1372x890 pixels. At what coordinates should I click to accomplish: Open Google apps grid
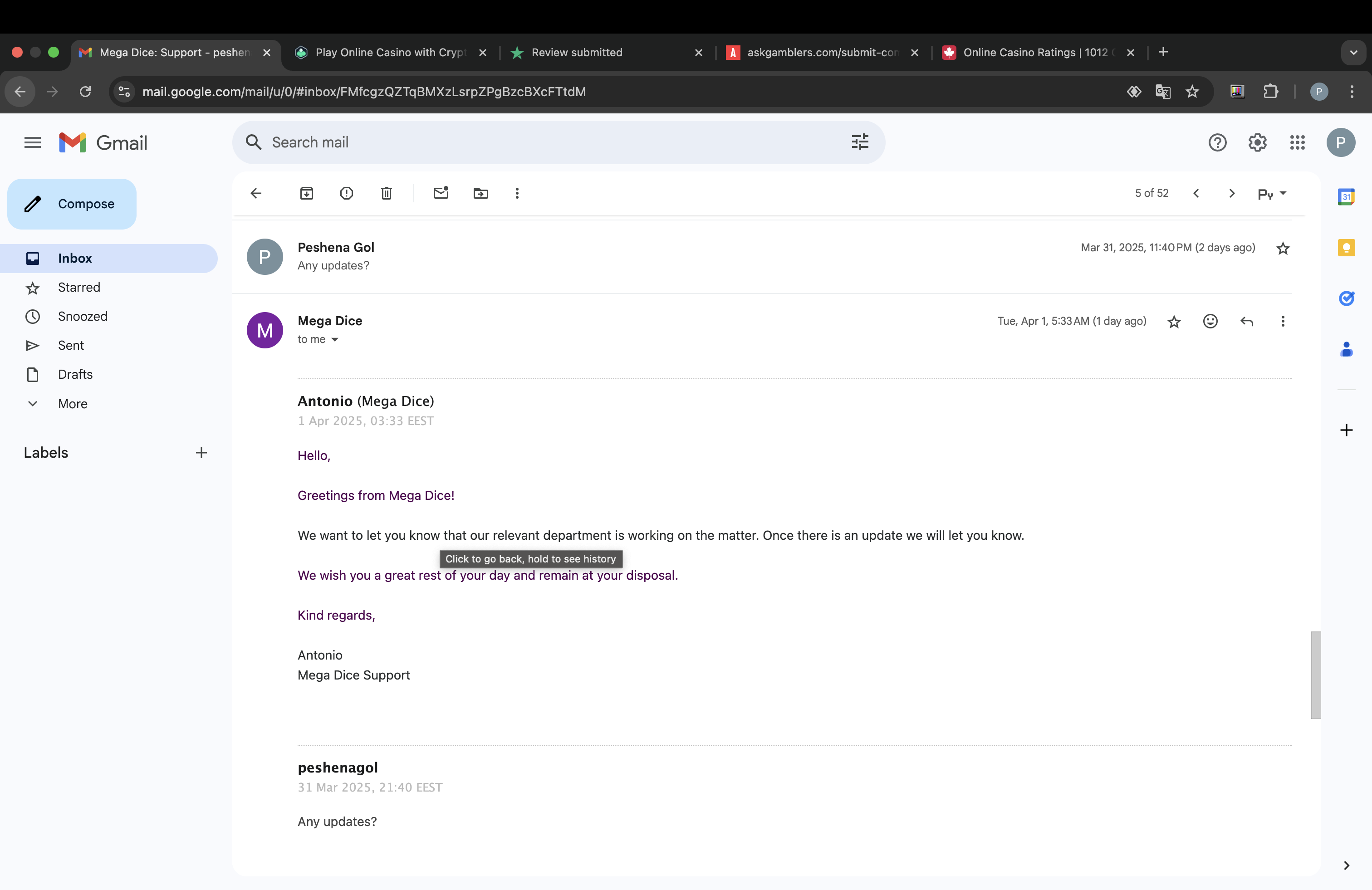(x=1298, y=142)
